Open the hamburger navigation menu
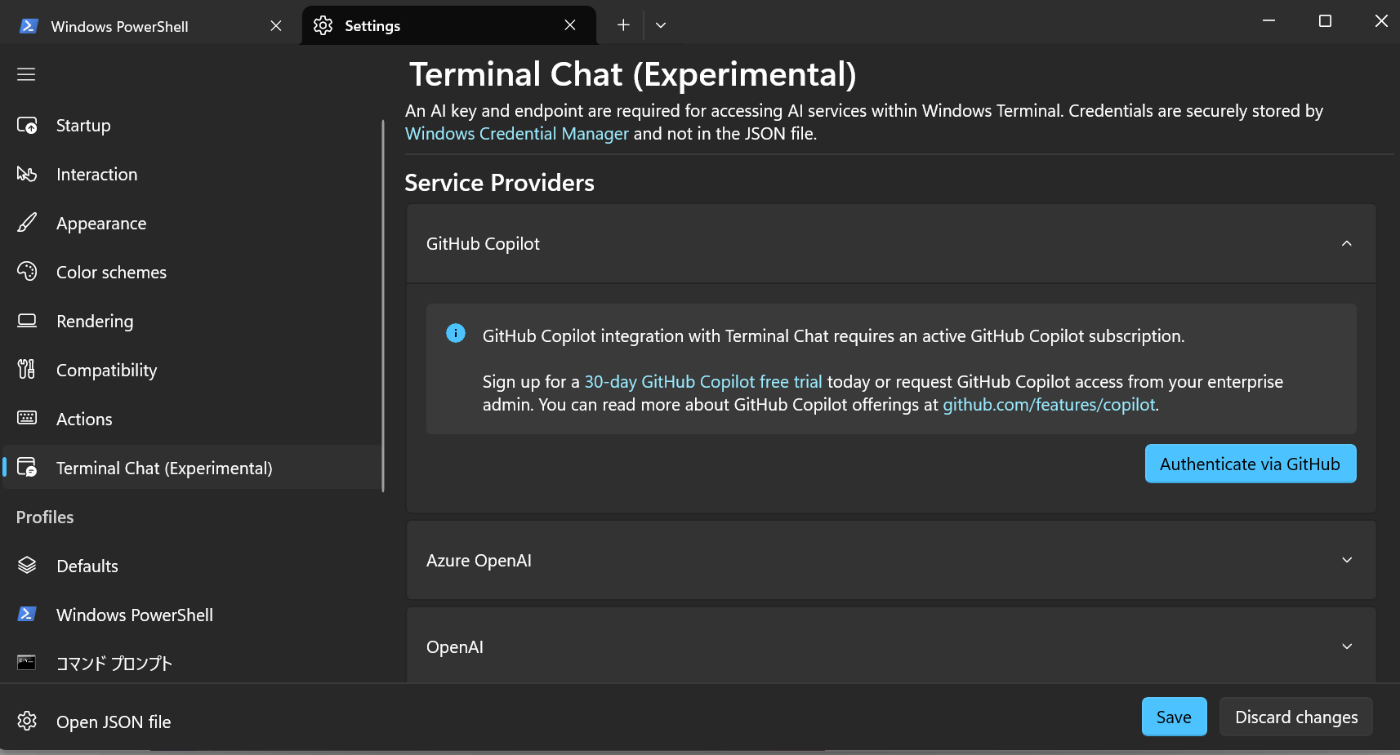The width and height of the screenshot is (1400, 755). tap(26, 75)
